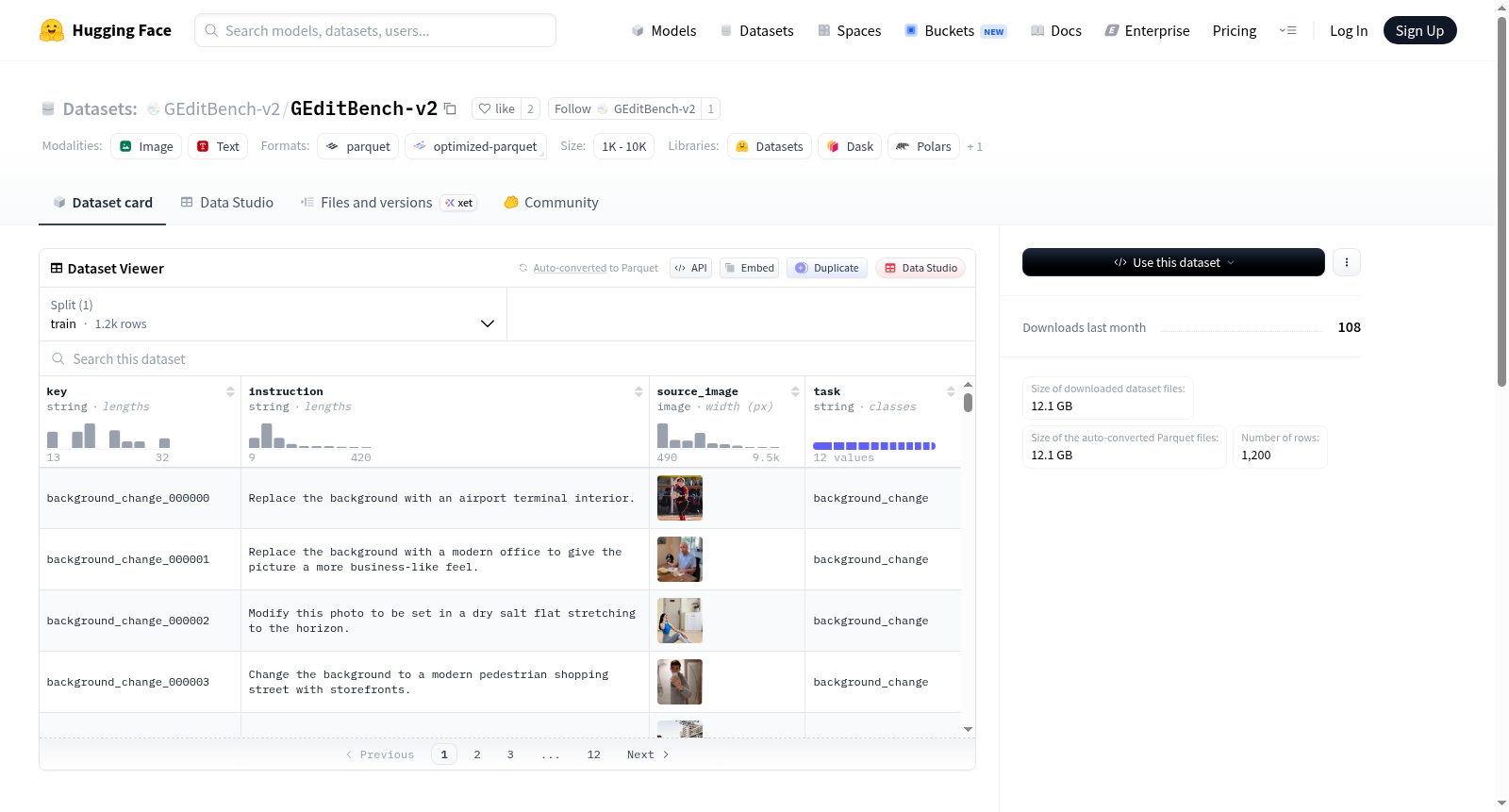Follow the GEditBench-v2 organization
Screen dimensions: 1509x812
624,108
